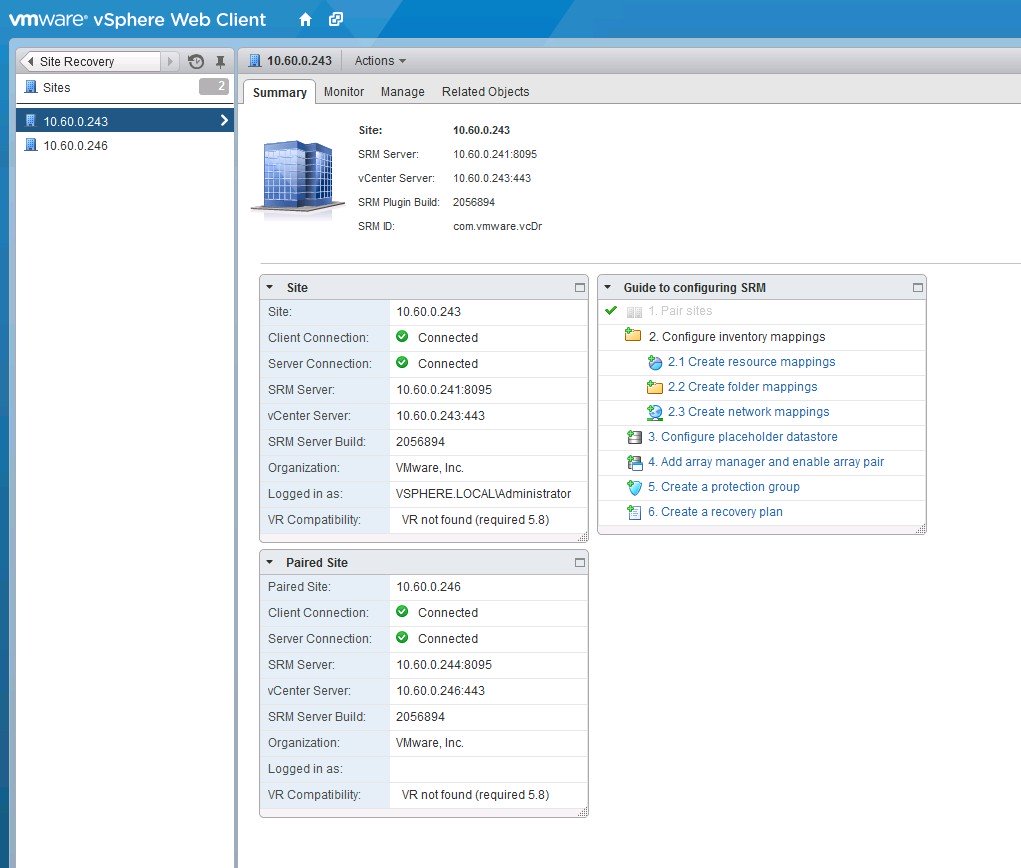Maximize the Paired Site panel
1021x868 pixels.
point(579,563)
